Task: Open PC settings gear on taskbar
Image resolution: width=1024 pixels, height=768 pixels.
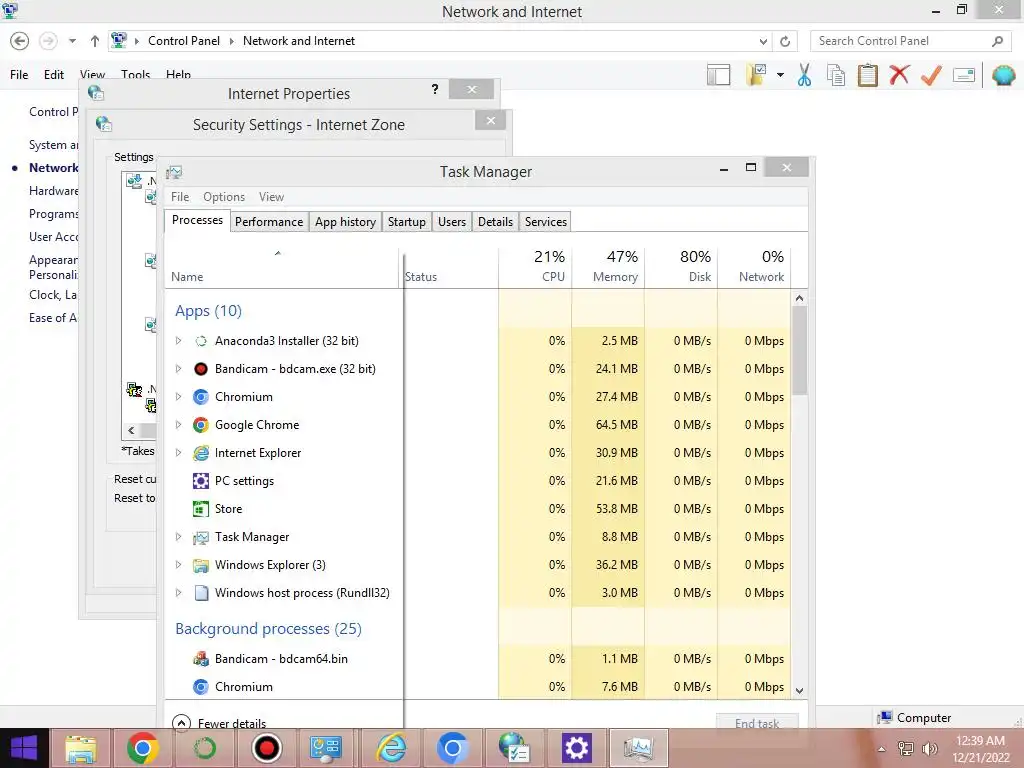Action: 576,748
